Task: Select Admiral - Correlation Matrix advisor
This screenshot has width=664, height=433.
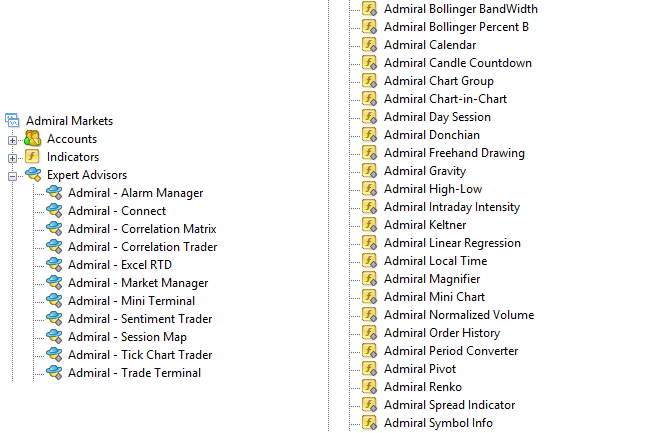Action: coord(142,229)
